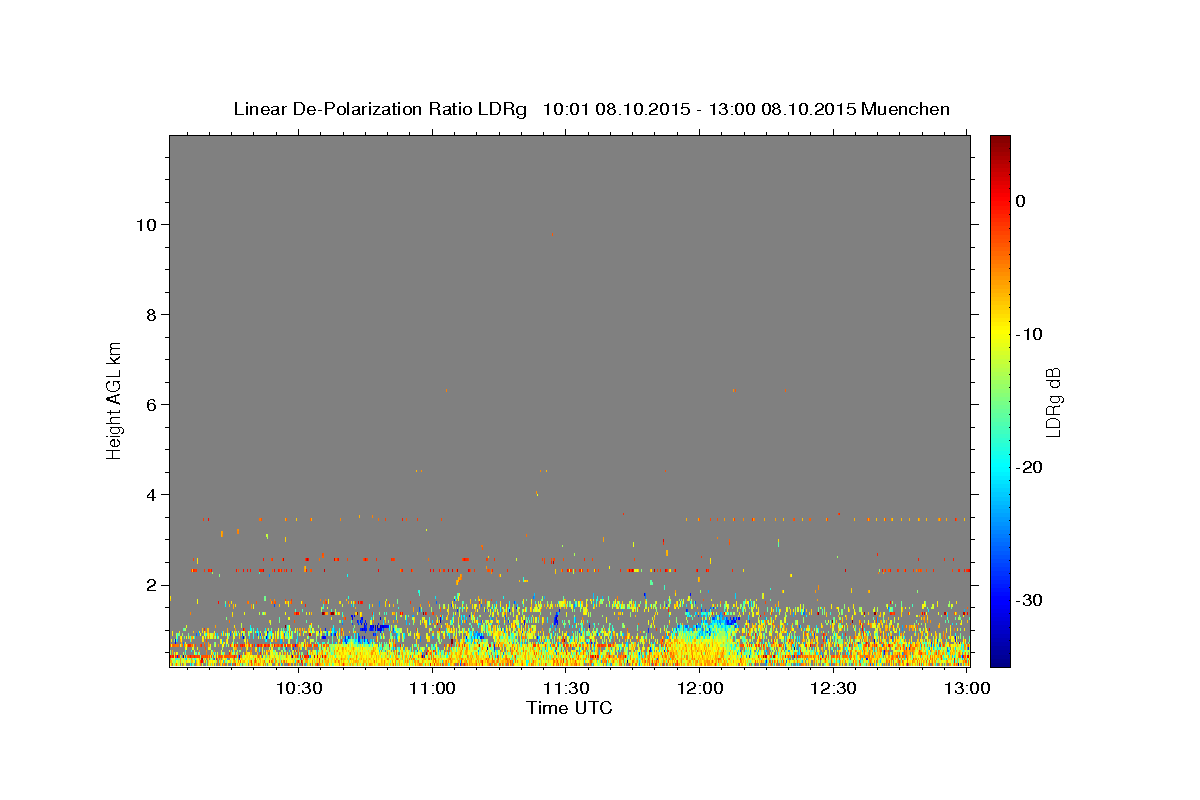The height and width of the screenshot is (800, 1200).
Task: Click the cyan region of the colorbar
Action: point(1000,467)
